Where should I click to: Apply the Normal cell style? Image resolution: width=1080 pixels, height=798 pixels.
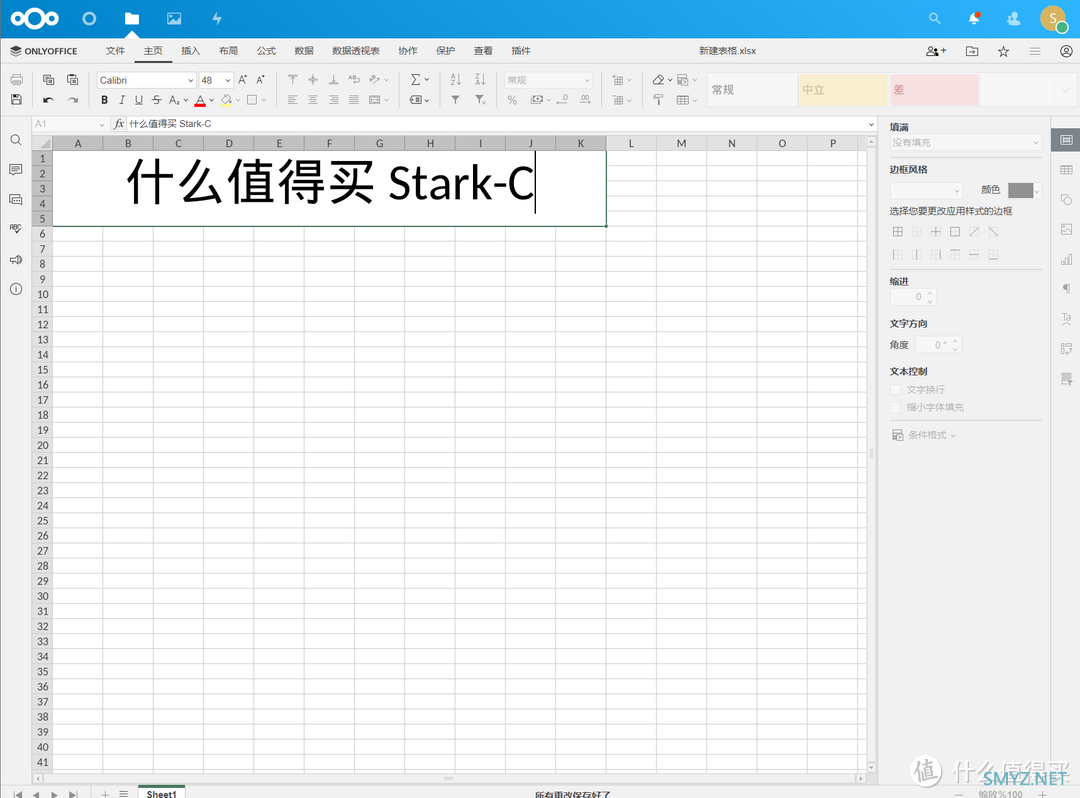751,90
